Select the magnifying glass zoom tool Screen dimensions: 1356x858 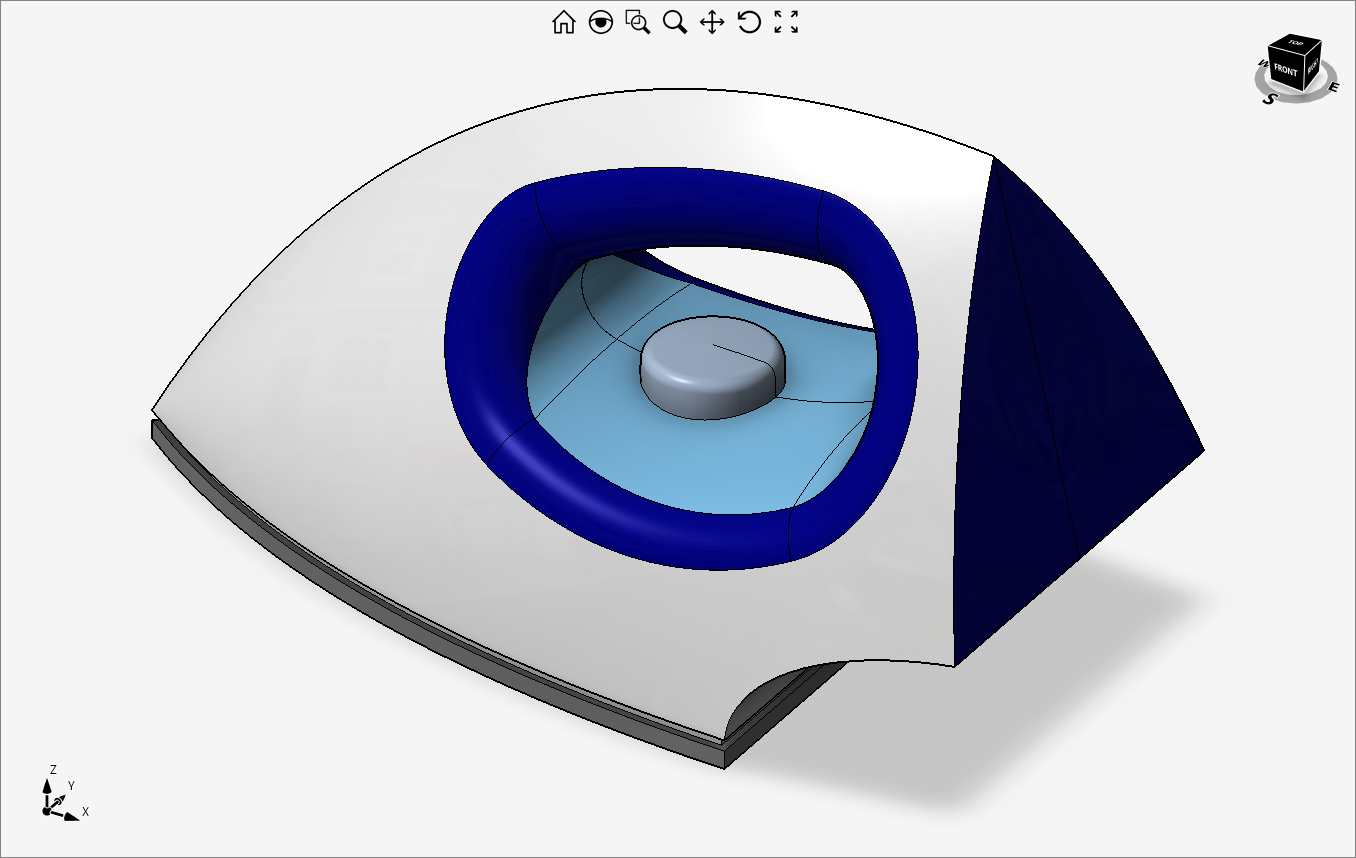click(675, 22)
